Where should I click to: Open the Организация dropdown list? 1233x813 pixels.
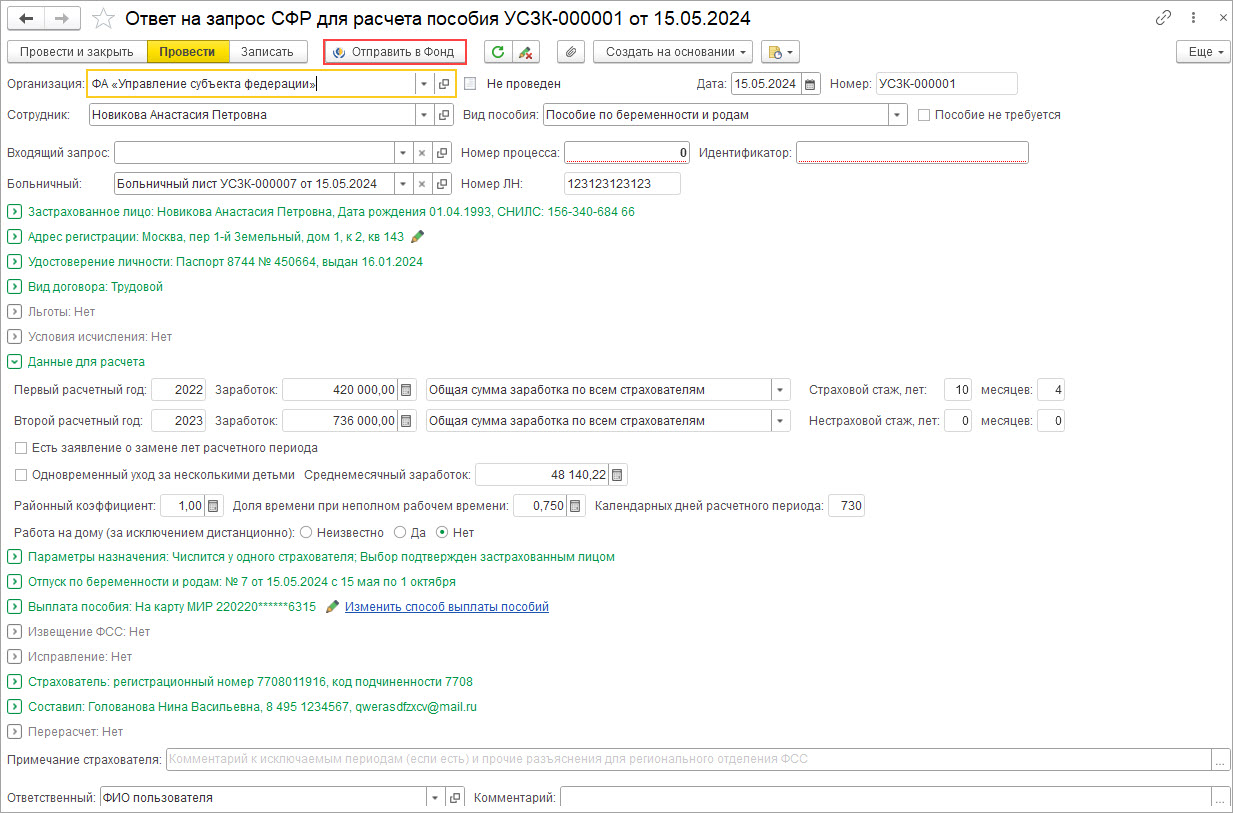(425, 84)
